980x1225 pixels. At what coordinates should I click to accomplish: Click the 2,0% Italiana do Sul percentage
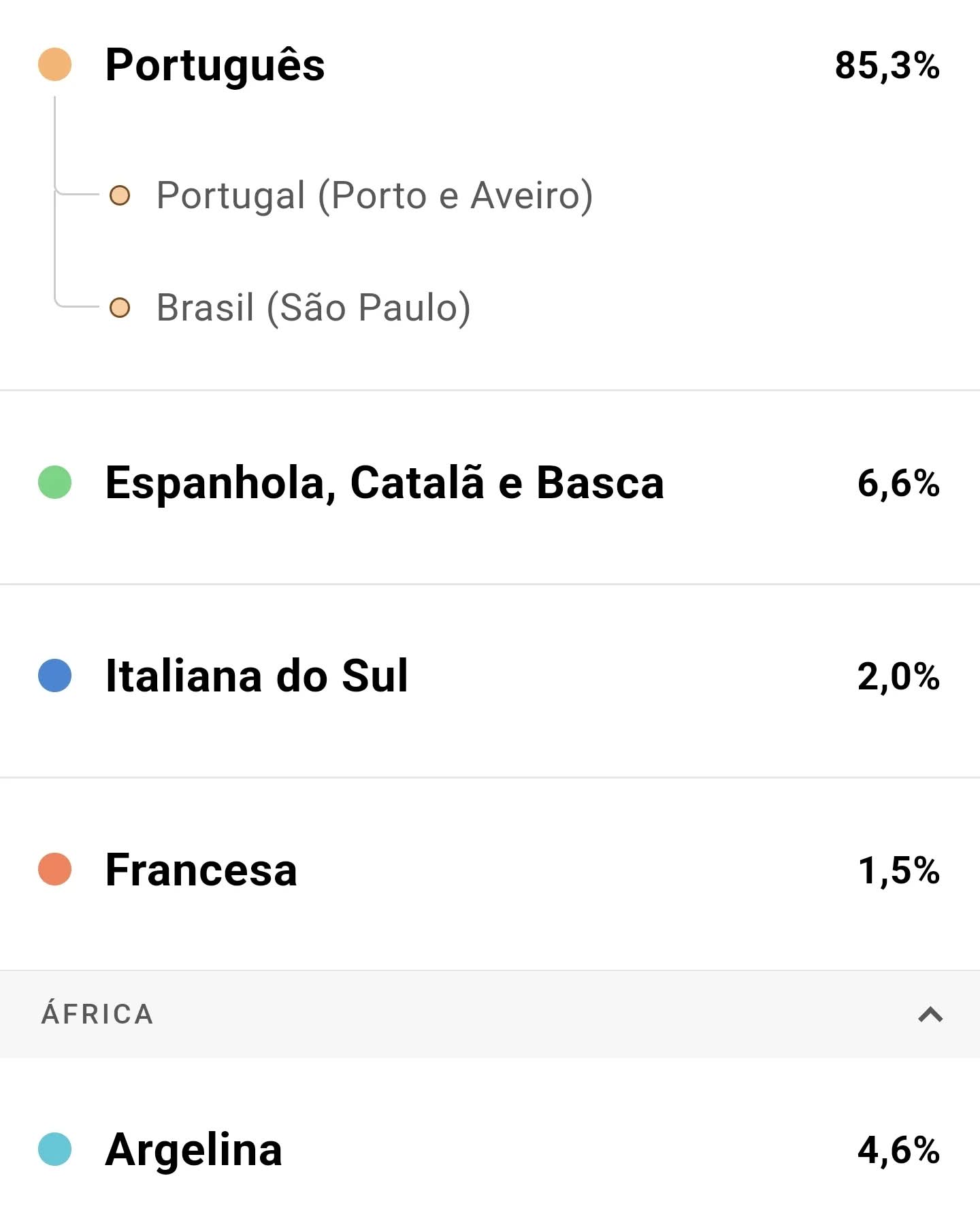tap(898, 676)
